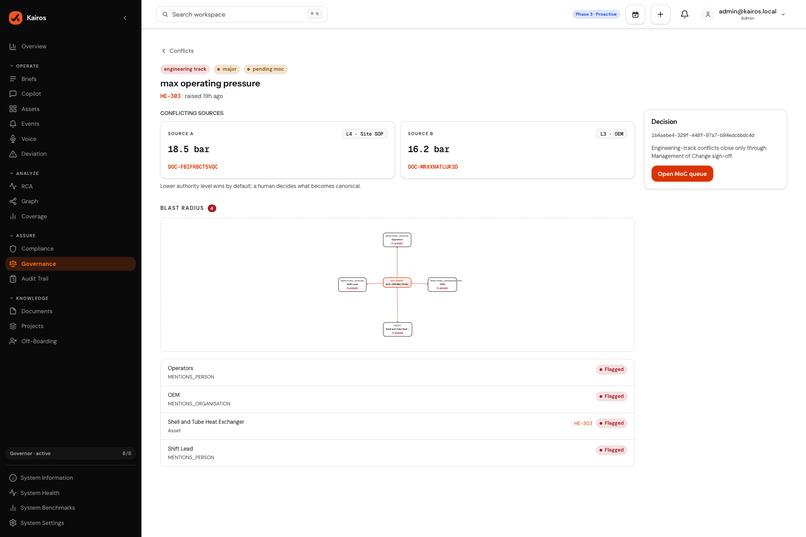Click the Graph nodes icon
Screen dimensions: 806x537
click(13, 201)
